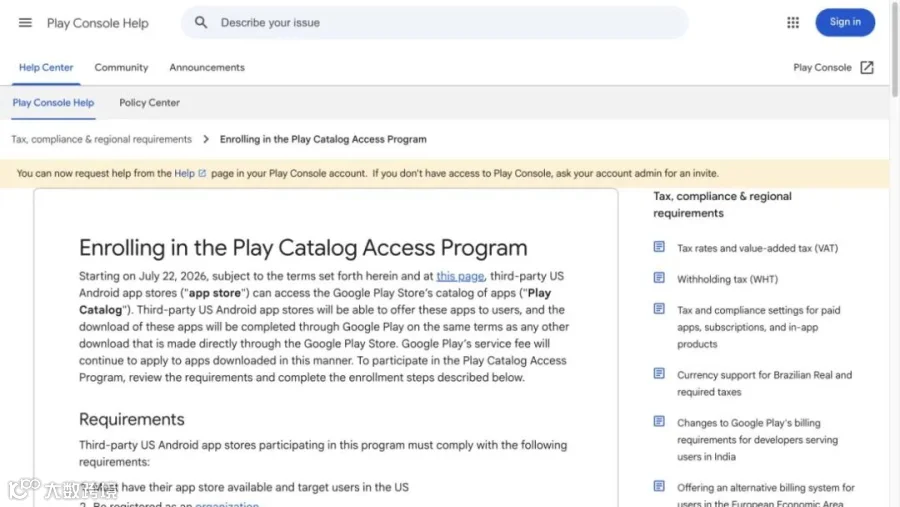The image size is (900, 507).
Task: Click the page vertical scrollbar
Action: tap(894, 49)
